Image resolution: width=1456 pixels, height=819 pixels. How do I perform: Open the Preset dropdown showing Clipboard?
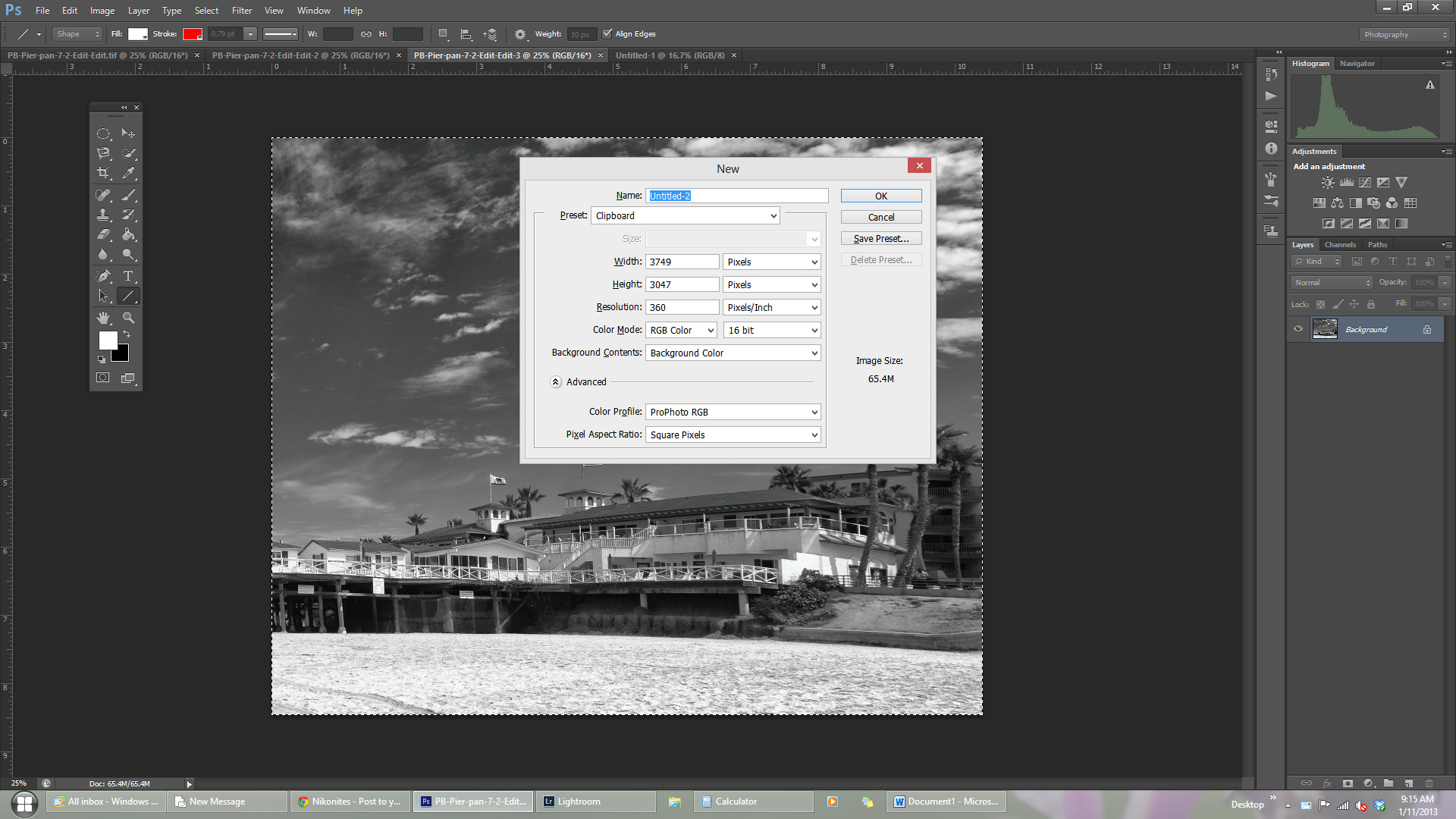point(686,216)
